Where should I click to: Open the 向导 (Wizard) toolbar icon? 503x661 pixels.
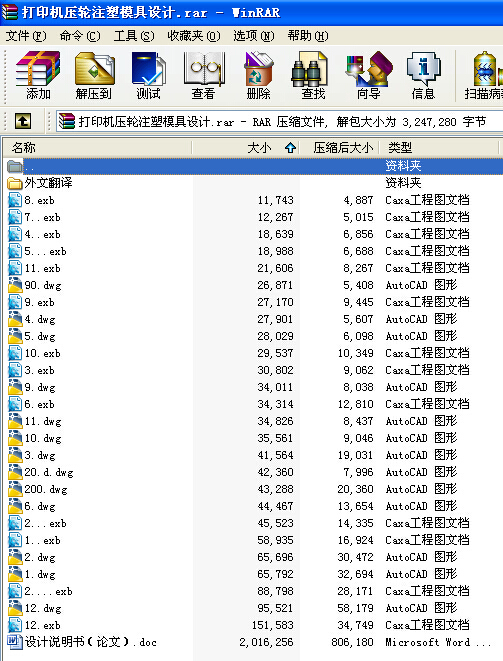click(369, 75)
